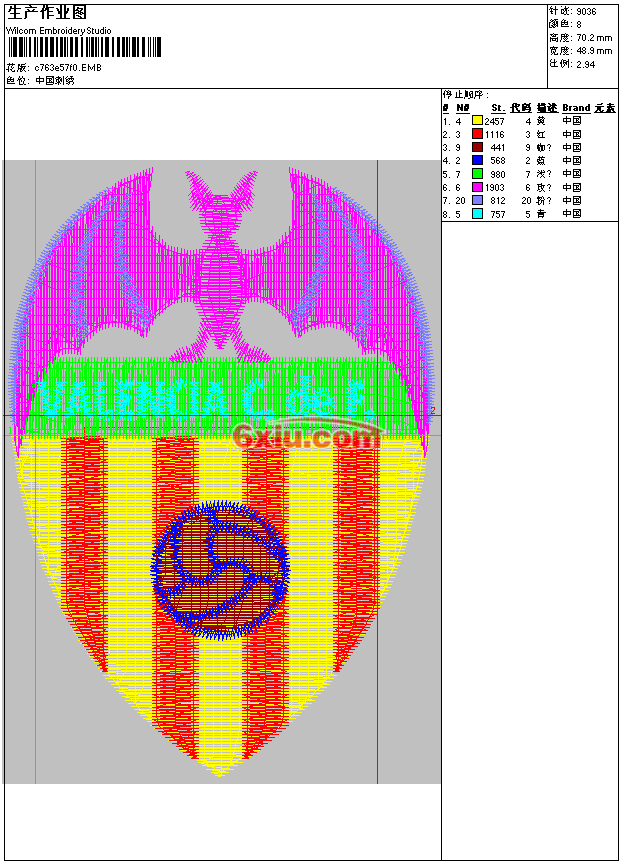The height and width of the screenshot is (861, 620).
Task: Click the design barcode
Action: [84, 47]
